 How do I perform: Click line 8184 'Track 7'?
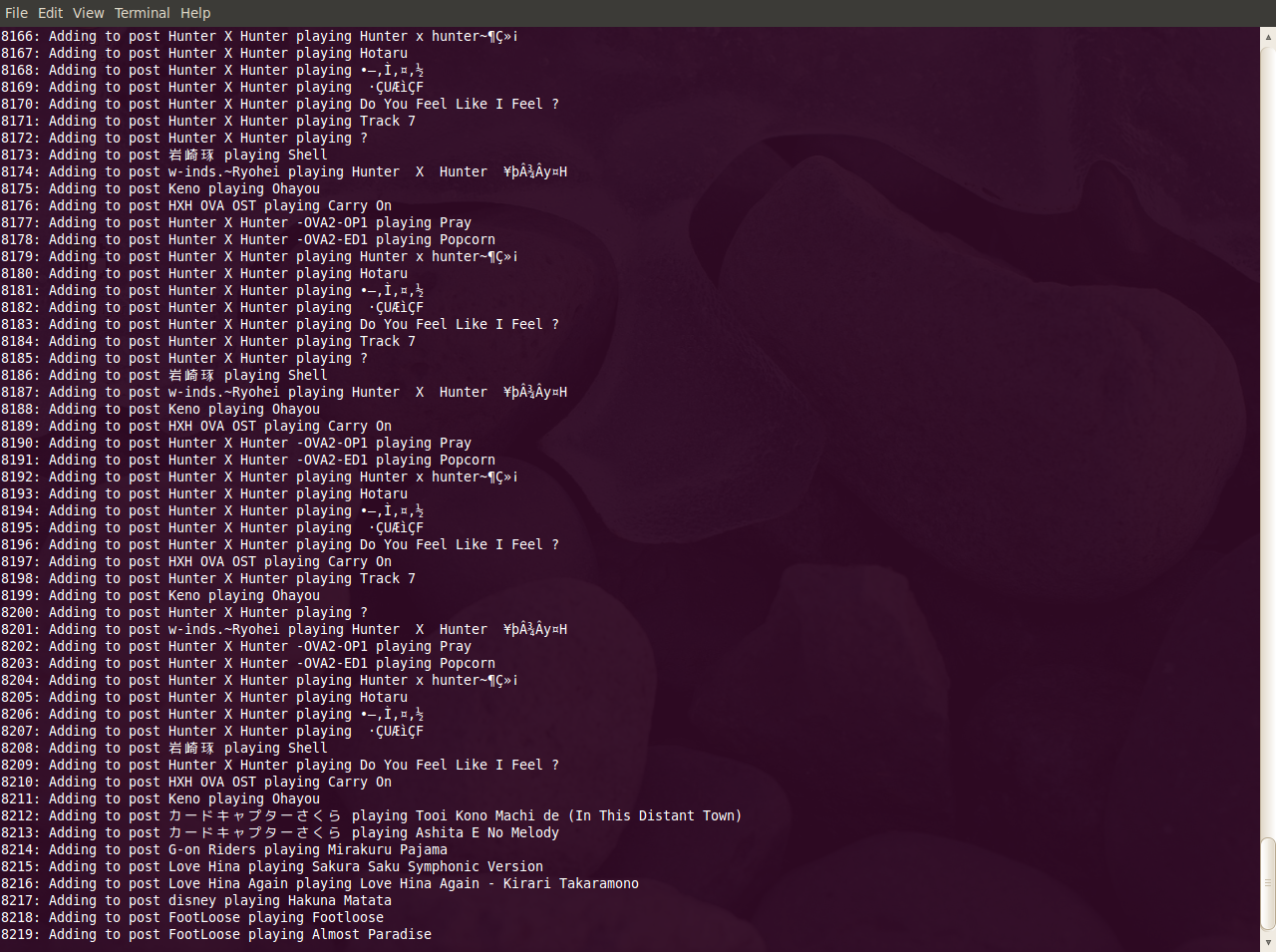coord(388,342)
